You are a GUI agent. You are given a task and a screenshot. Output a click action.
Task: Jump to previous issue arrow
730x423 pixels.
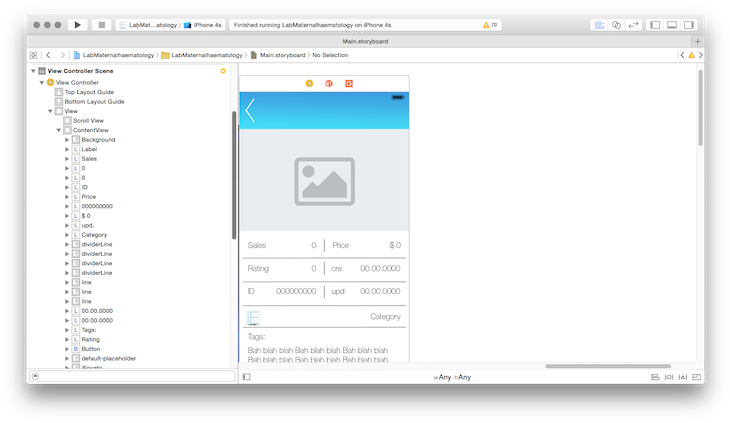[x=683, y=55]
